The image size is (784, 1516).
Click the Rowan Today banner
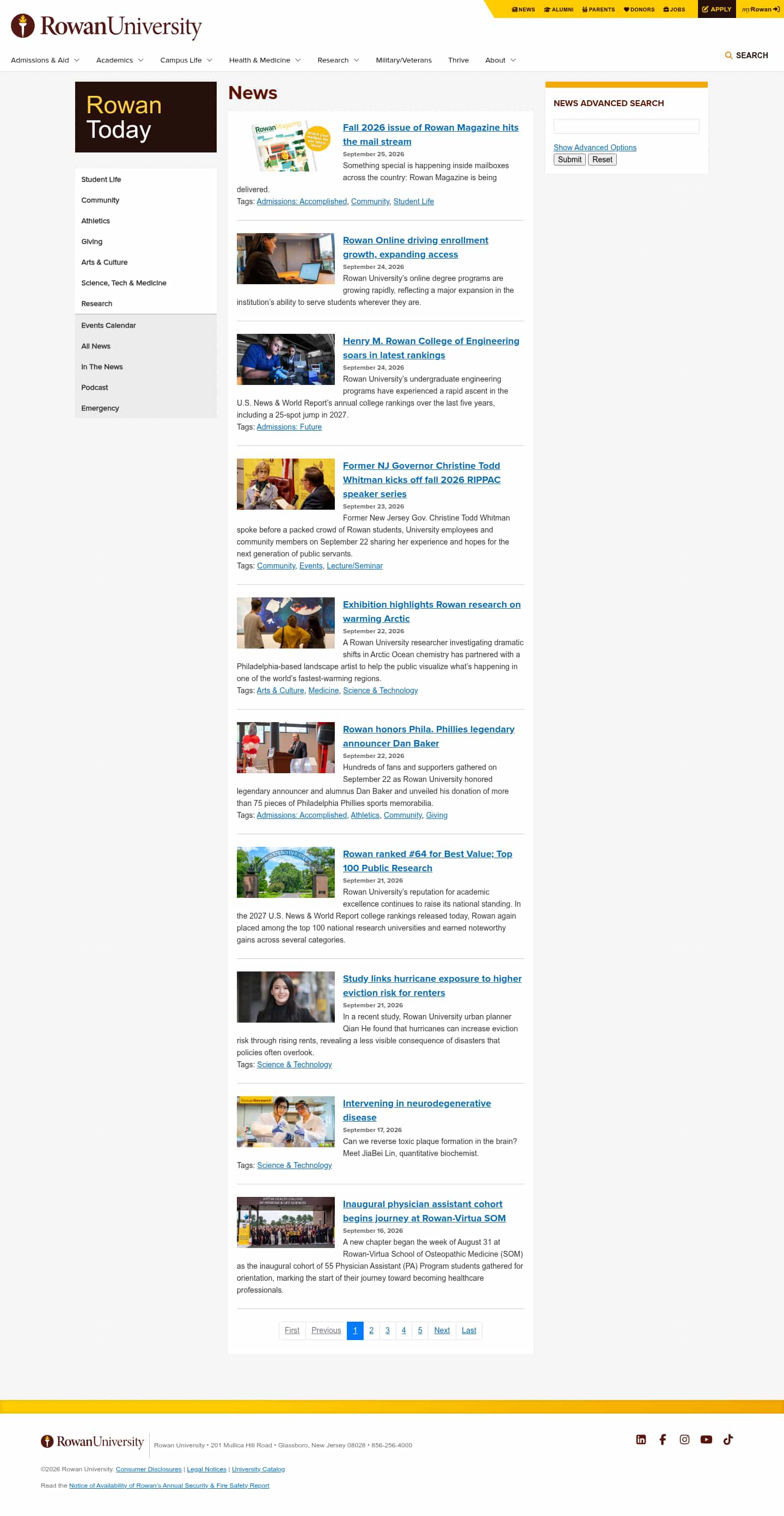click(x=145, y=117)
